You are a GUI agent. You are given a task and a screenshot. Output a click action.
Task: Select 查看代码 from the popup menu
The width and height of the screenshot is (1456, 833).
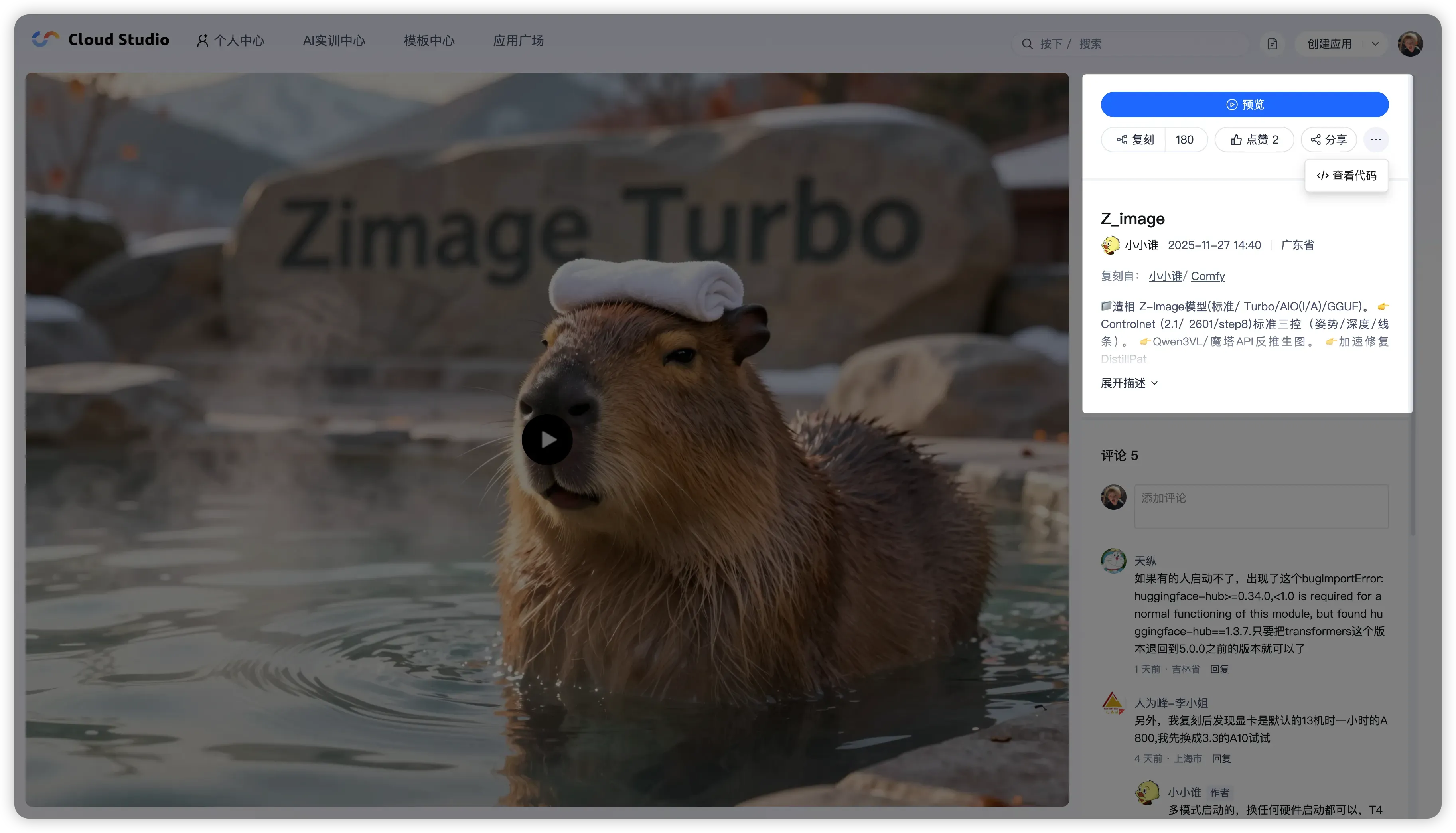1346,176
